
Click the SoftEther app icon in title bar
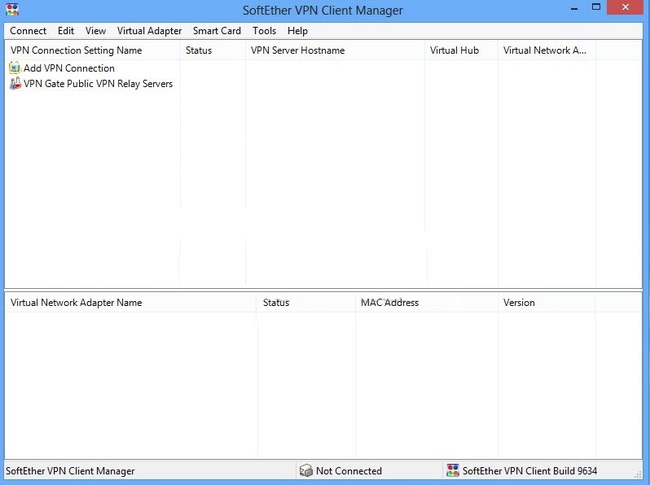[12, 9]
